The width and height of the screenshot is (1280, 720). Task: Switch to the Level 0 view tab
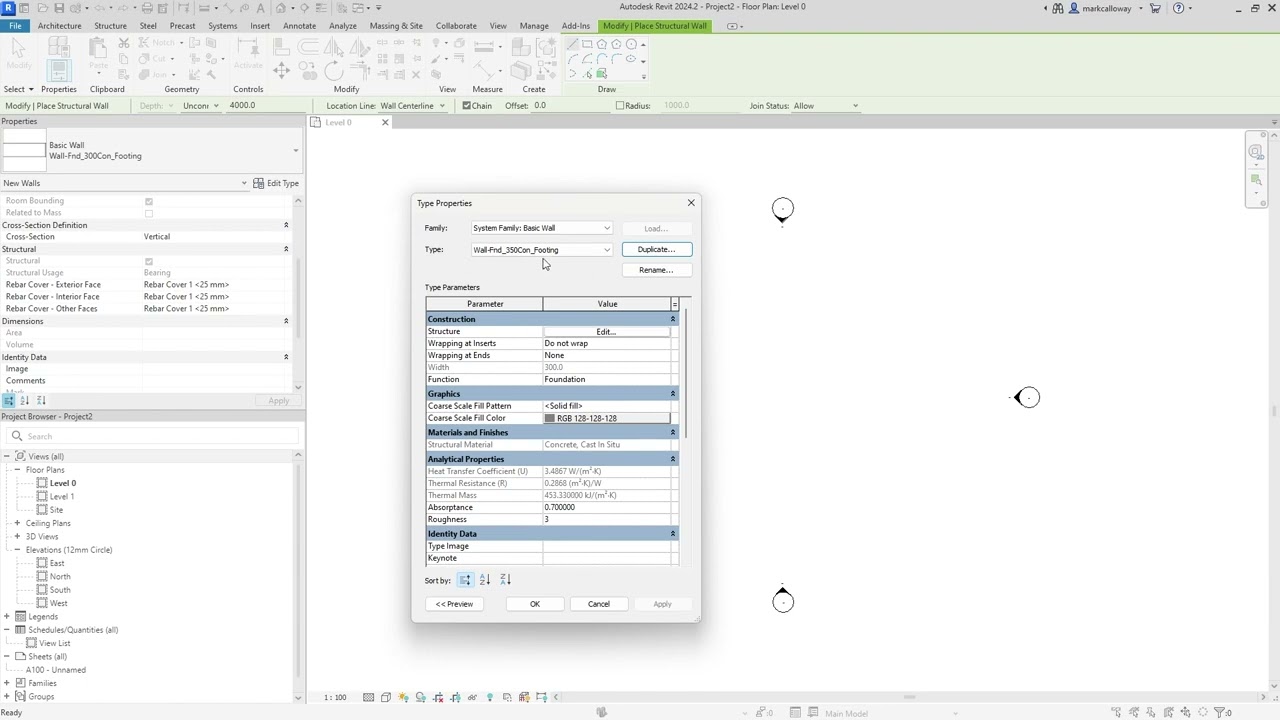(340, 122)
